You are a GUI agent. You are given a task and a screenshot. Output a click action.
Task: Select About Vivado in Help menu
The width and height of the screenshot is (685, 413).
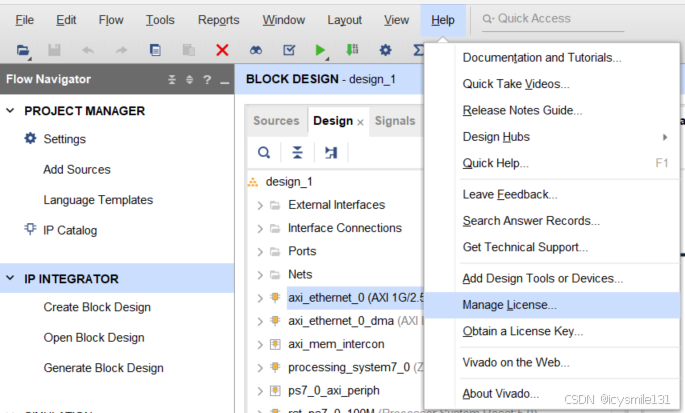click(552, 394)
